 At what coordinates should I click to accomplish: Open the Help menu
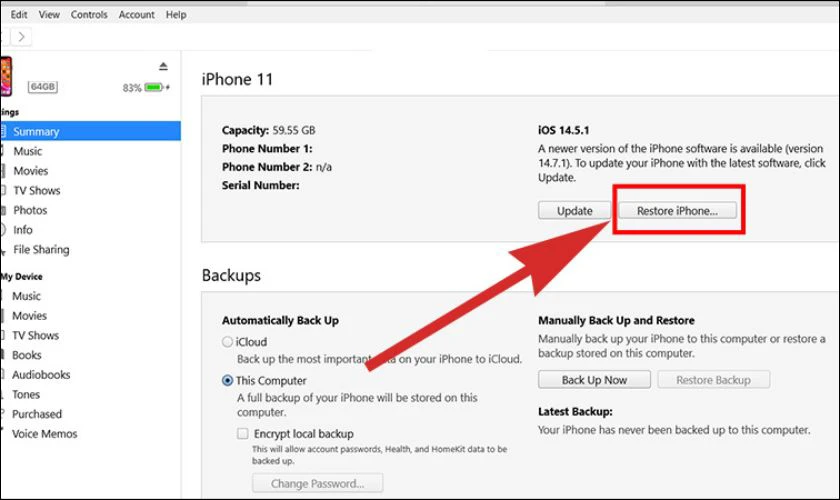tap(176, 14)
